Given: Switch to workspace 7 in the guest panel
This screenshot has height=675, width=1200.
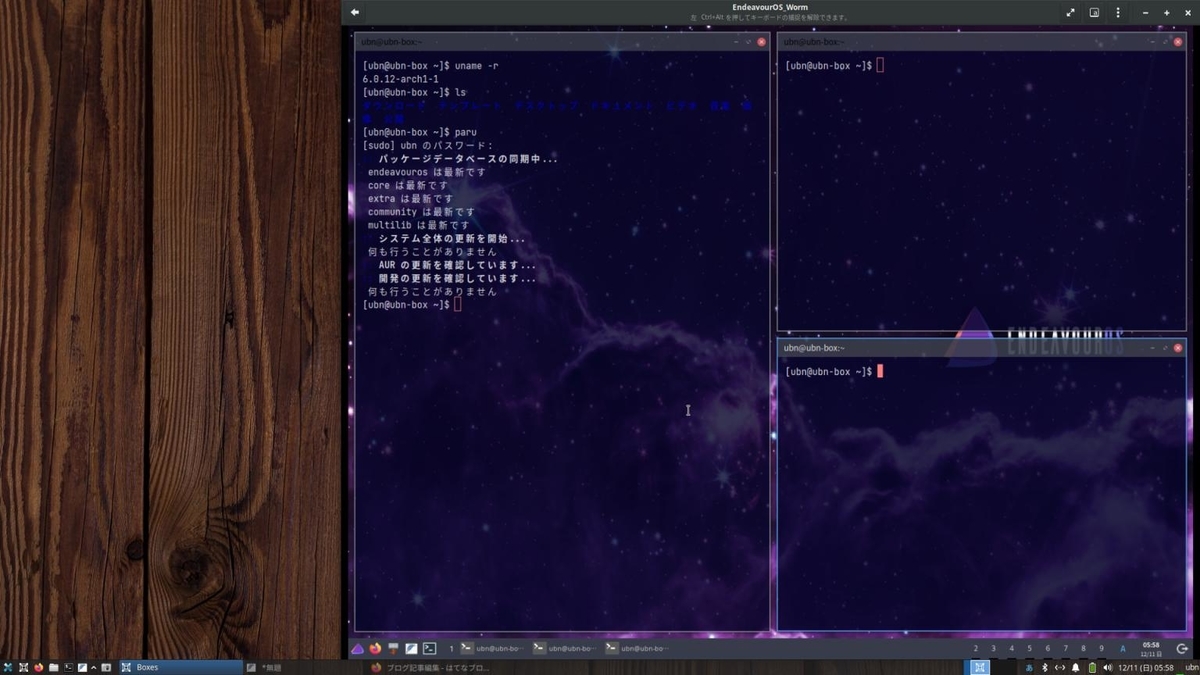Looking at the screenshot, I should click(1066, 648).
